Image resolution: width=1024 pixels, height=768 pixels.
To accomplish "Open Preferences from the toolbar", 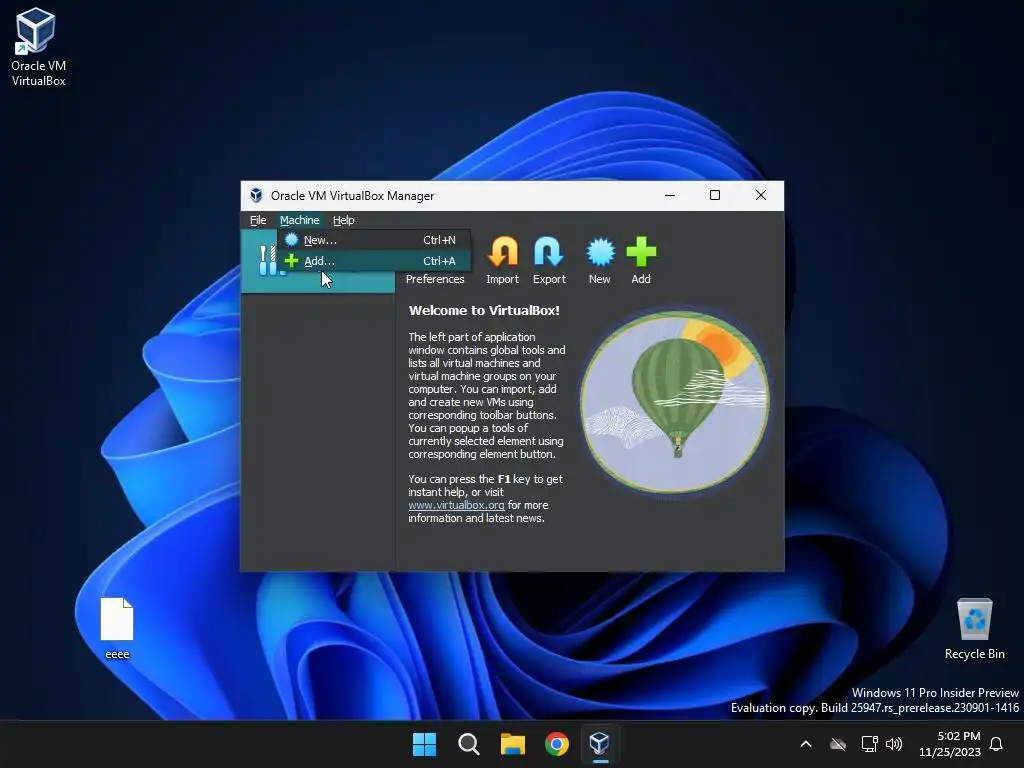I will coord(435,279).
